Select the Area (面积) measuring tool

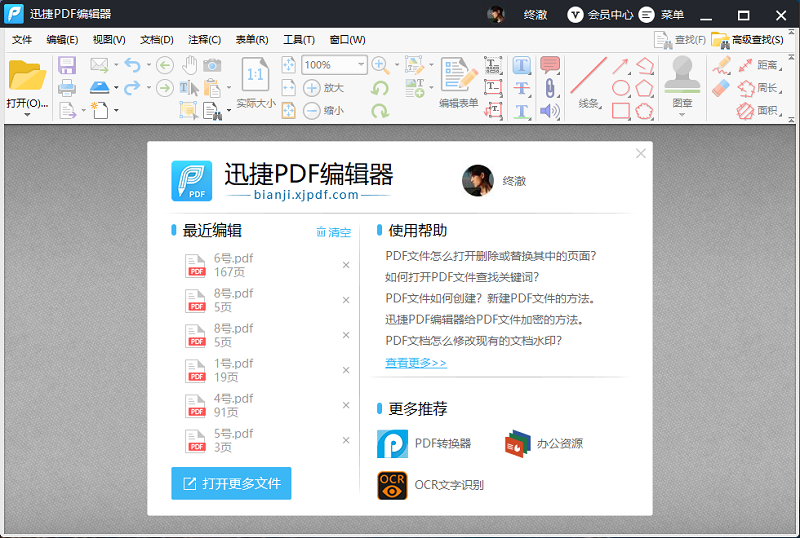(760, 110)
